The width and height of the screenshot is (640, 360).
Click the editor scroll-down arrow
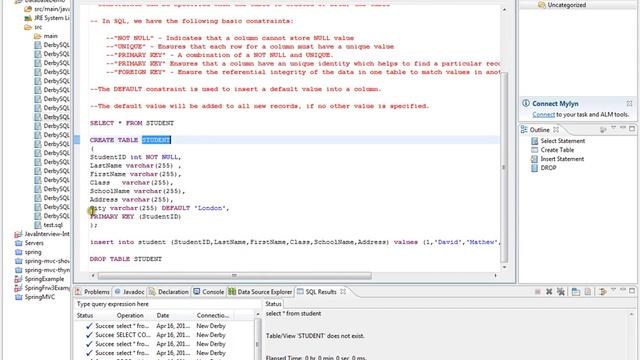click(504, 267)
